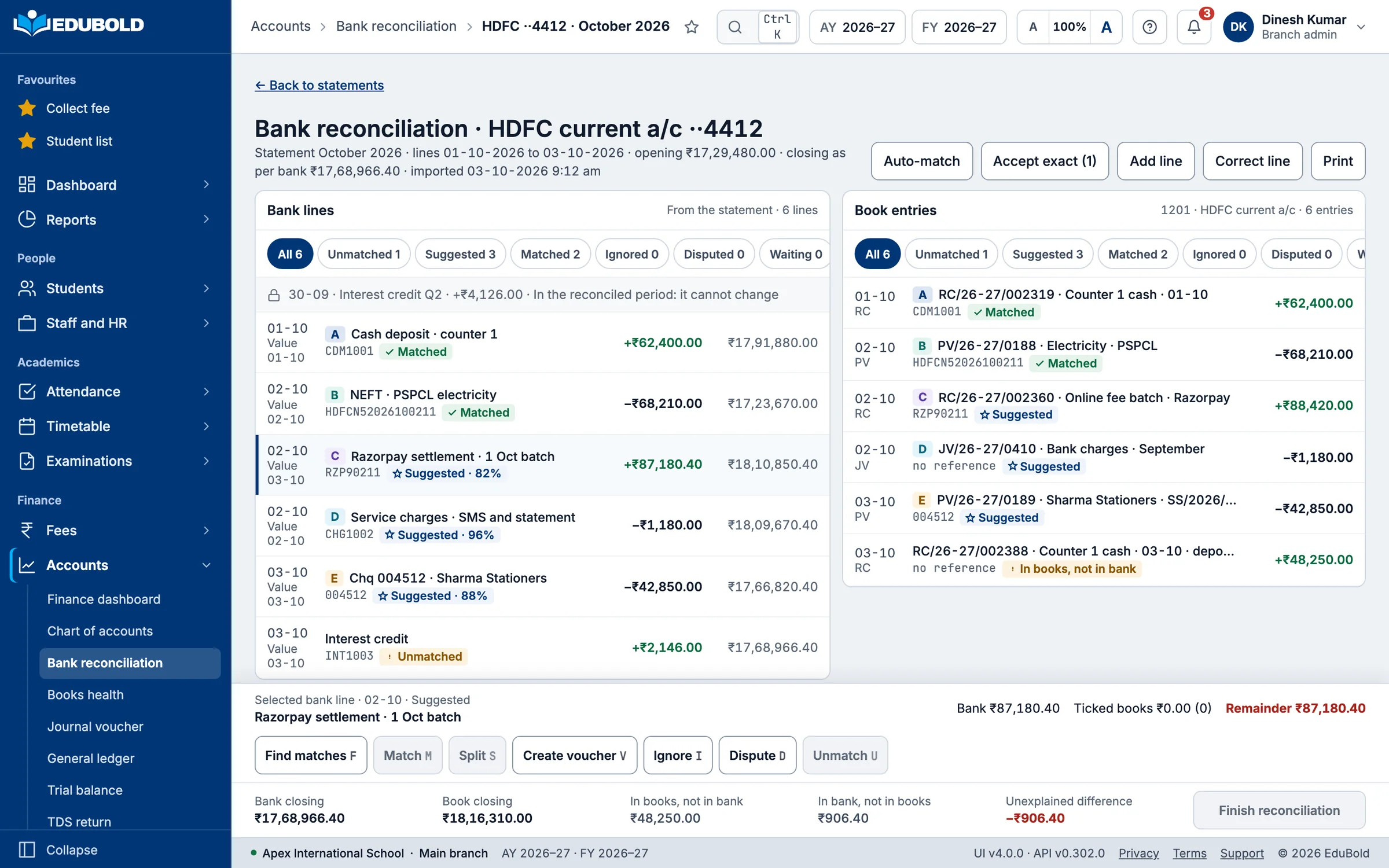Image resolution: width=1389 pixels, height=868 pixels.
Task: Click the Examinations document icon
Action: coord(27,461)
